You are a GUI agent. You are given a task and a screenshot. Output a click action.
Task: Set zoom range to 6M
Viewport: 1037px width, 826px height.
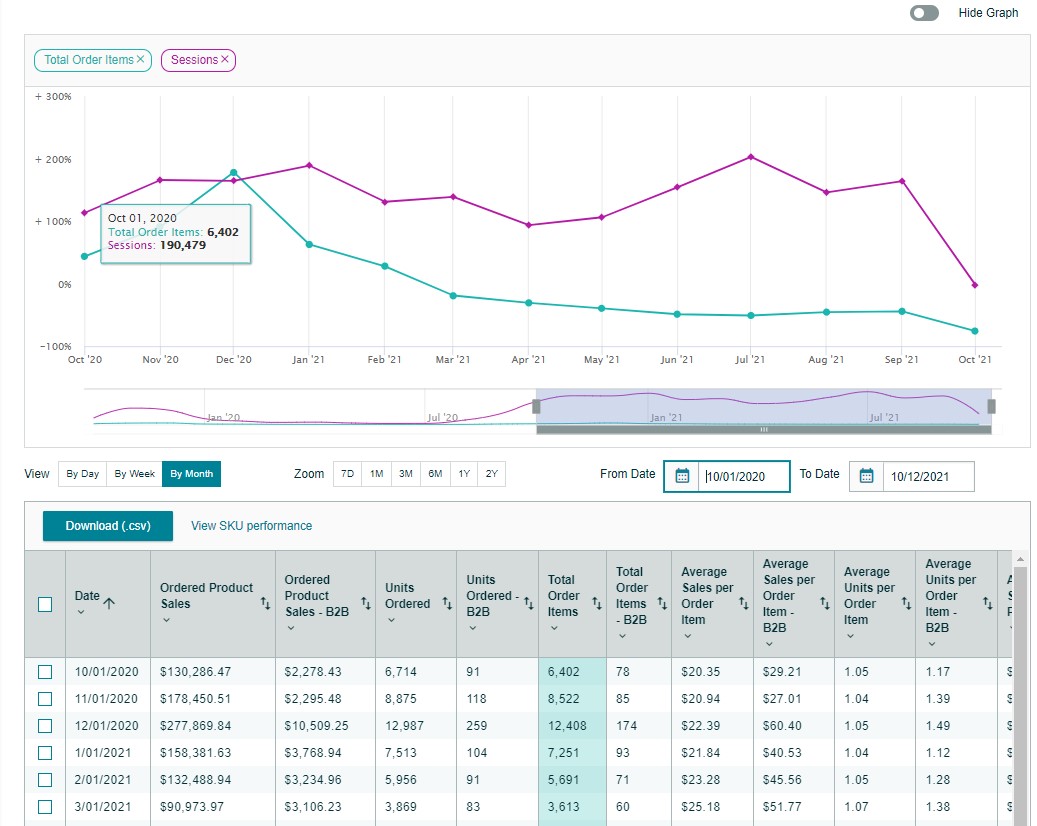tap(435, 474)
